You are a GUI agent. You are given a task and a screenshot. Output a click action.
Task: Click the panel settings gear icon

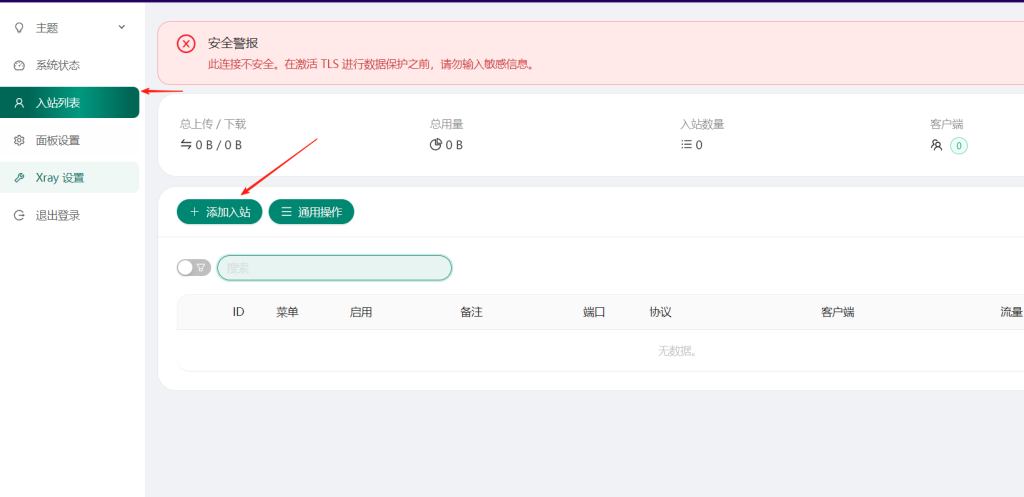[18, 140]
